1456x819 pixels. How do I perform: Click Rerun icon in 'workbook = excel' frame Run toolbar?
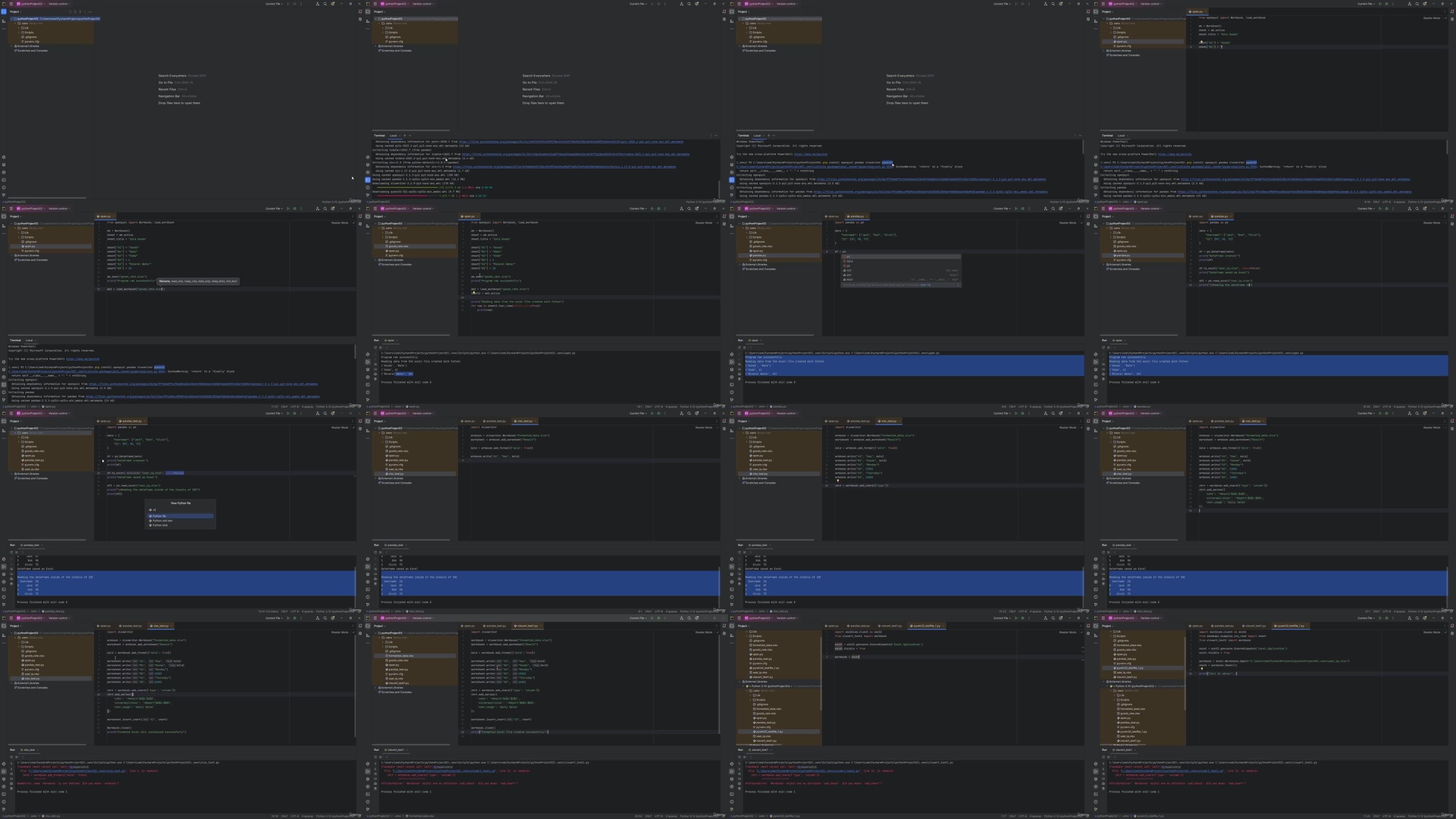(740, 758)
